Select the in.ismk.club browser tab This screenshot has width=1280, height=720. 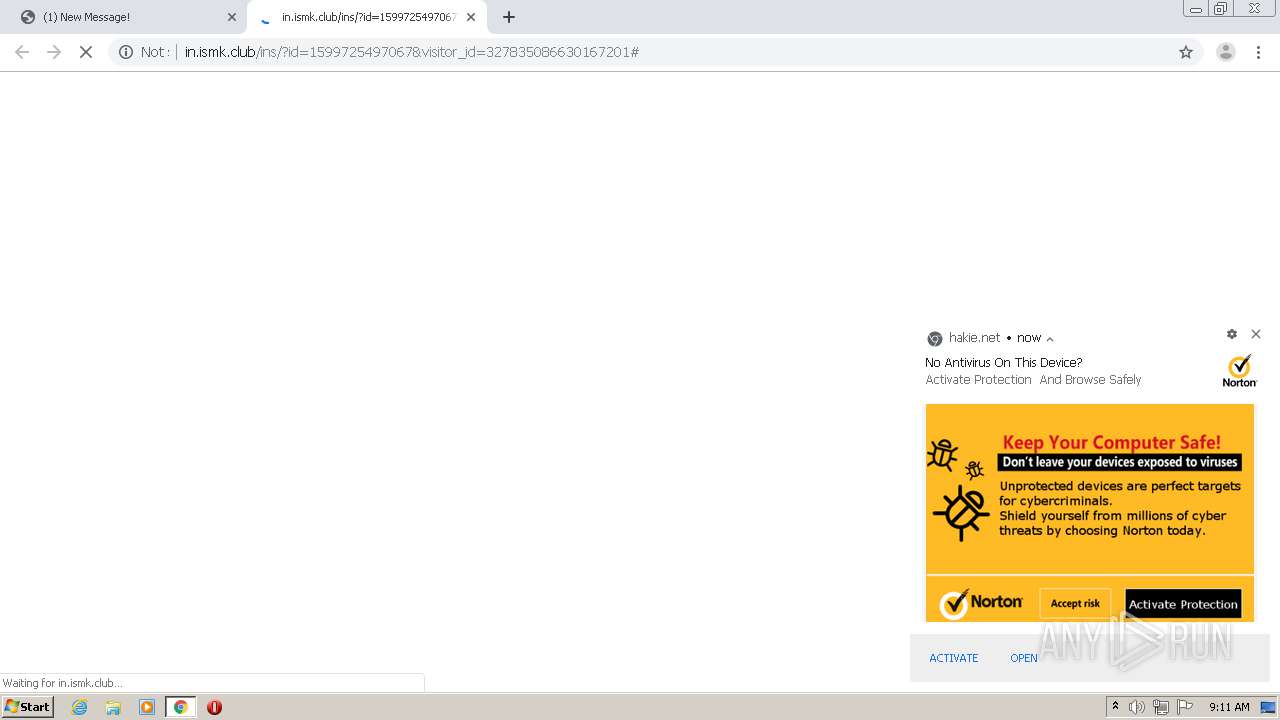366,17
